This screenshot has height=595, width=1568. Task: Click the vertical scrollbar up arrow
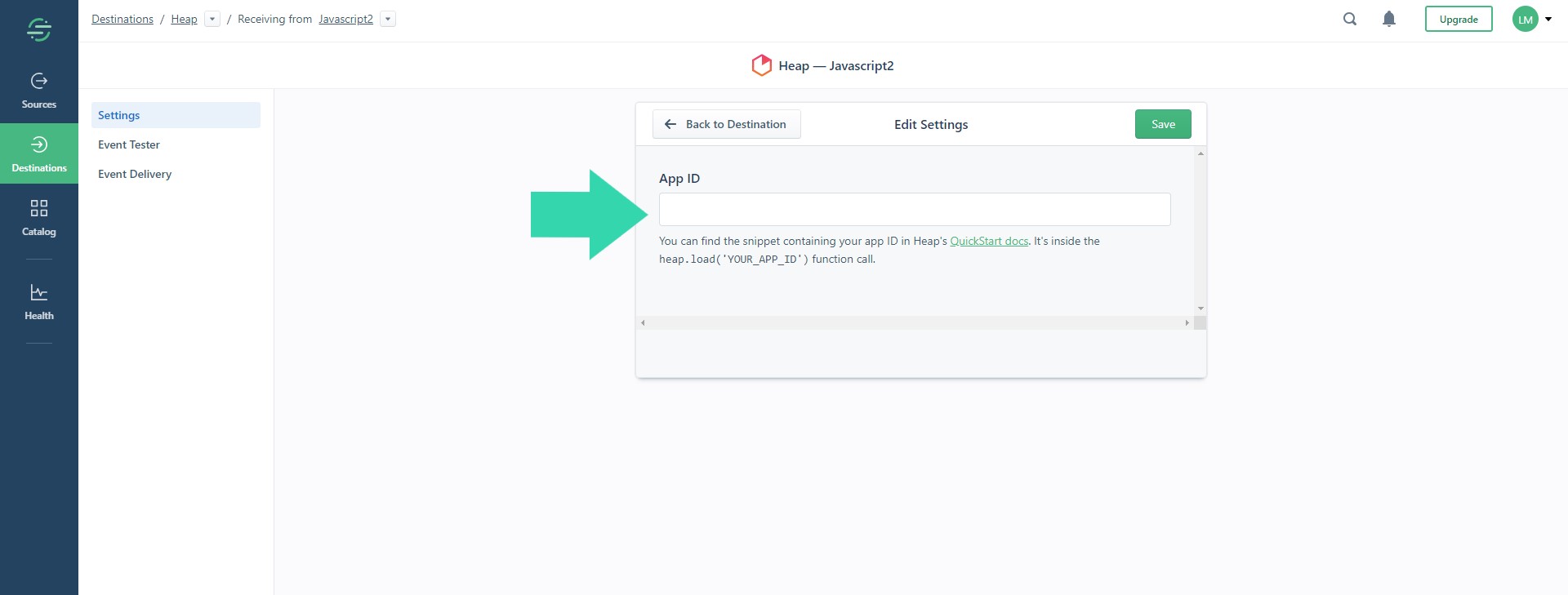(1200, 153)
